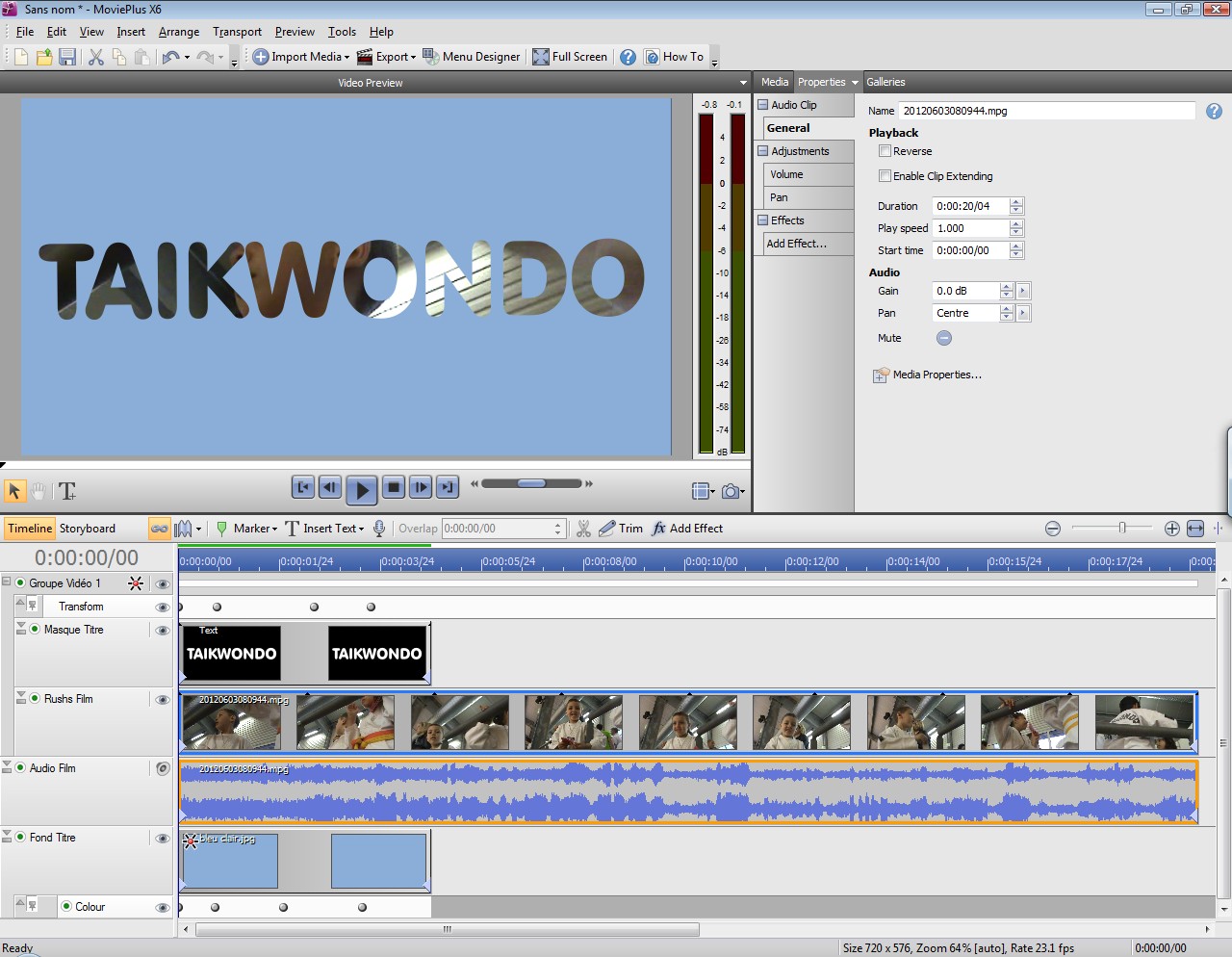Collapse the Adjustments section

point(763,151)
